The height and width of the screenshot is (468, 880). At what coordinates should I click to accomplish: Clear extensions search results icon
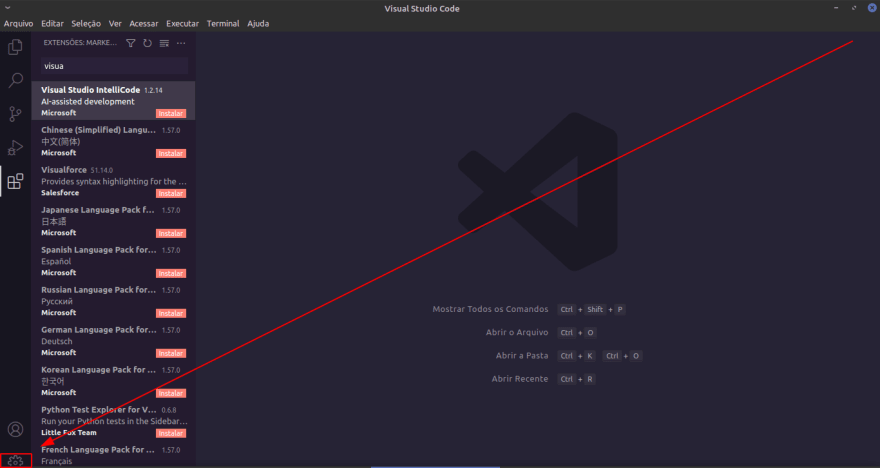tap(164, 43)
